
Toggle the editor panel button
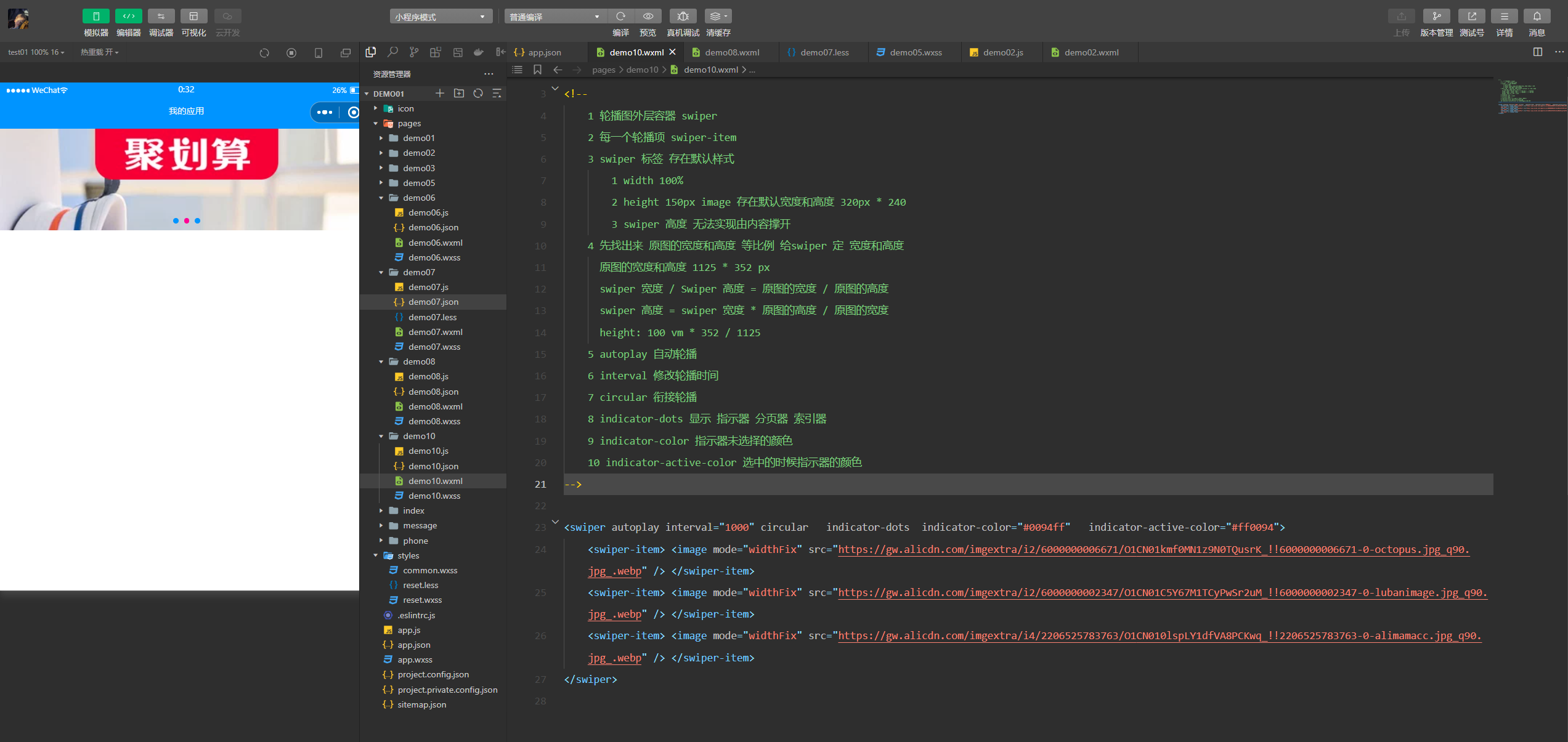(128, 16)
